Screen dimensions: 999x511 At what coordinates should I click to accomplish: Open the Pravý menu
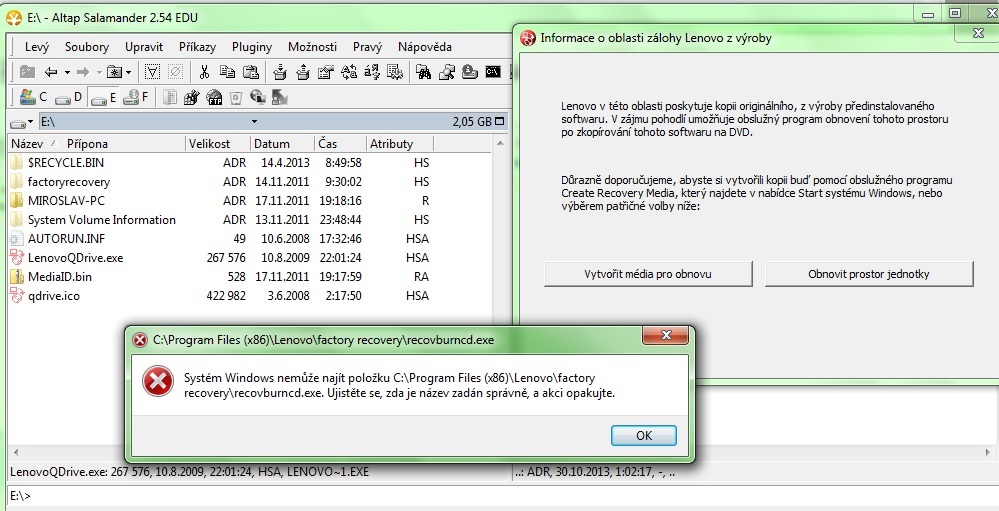coord(367,47)
